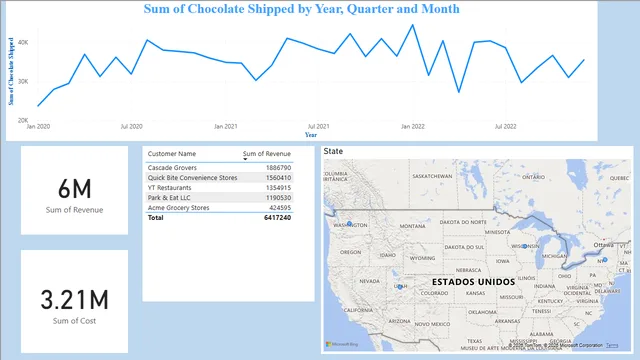Select the Park & Eat LLC row

[219, 198]
